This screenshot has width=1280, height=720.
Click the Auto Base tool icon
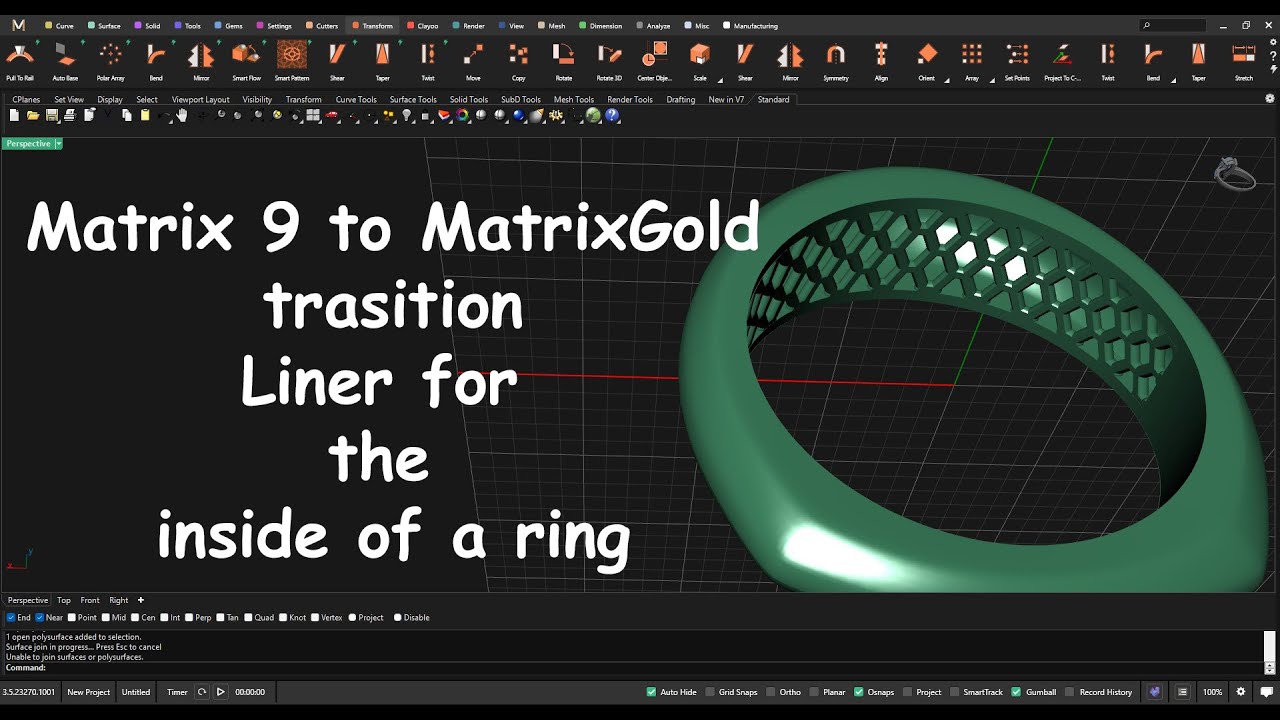[x=65, y=62]
